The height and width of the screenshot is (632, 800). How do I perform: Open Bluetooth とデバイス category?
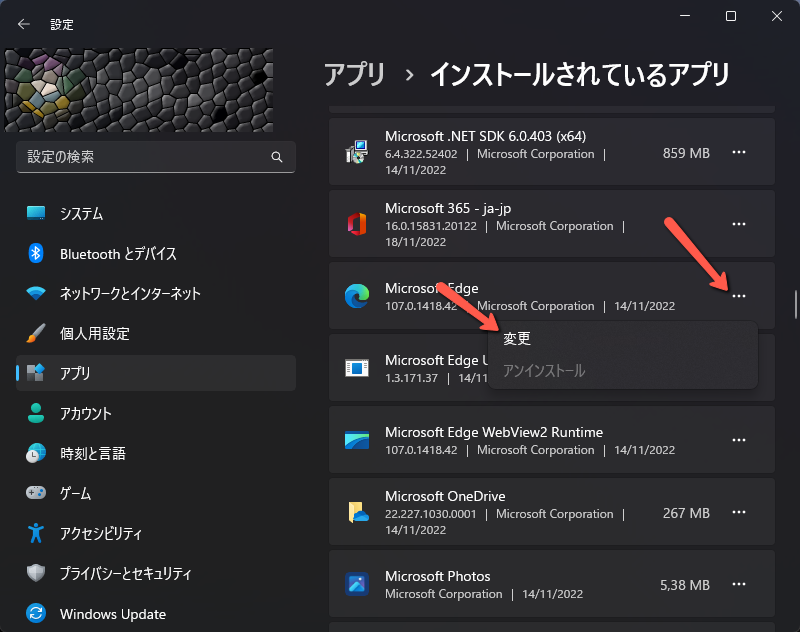coord(156,254)
